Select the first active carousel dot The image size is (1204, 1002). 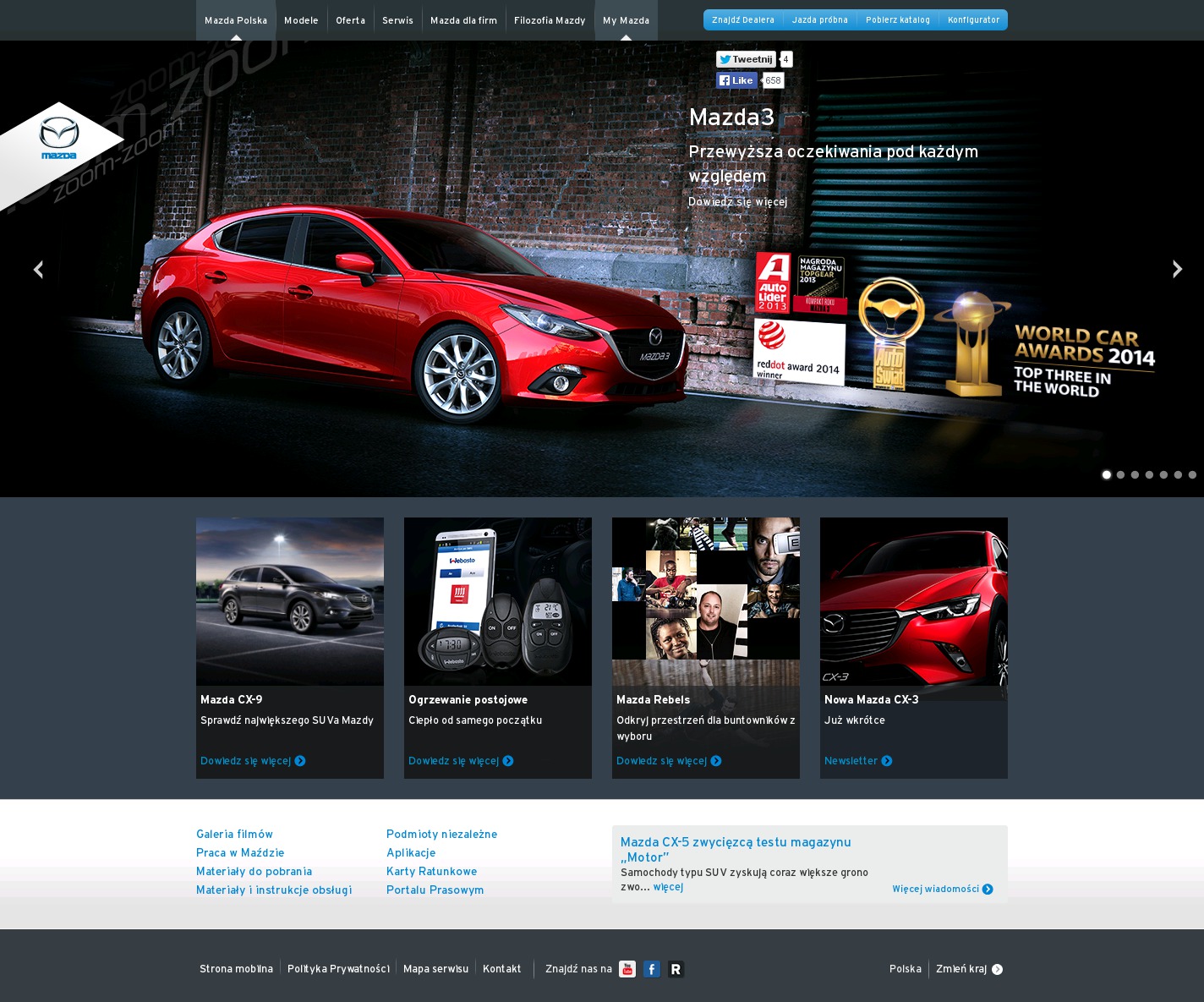(x=1107, y=475)
